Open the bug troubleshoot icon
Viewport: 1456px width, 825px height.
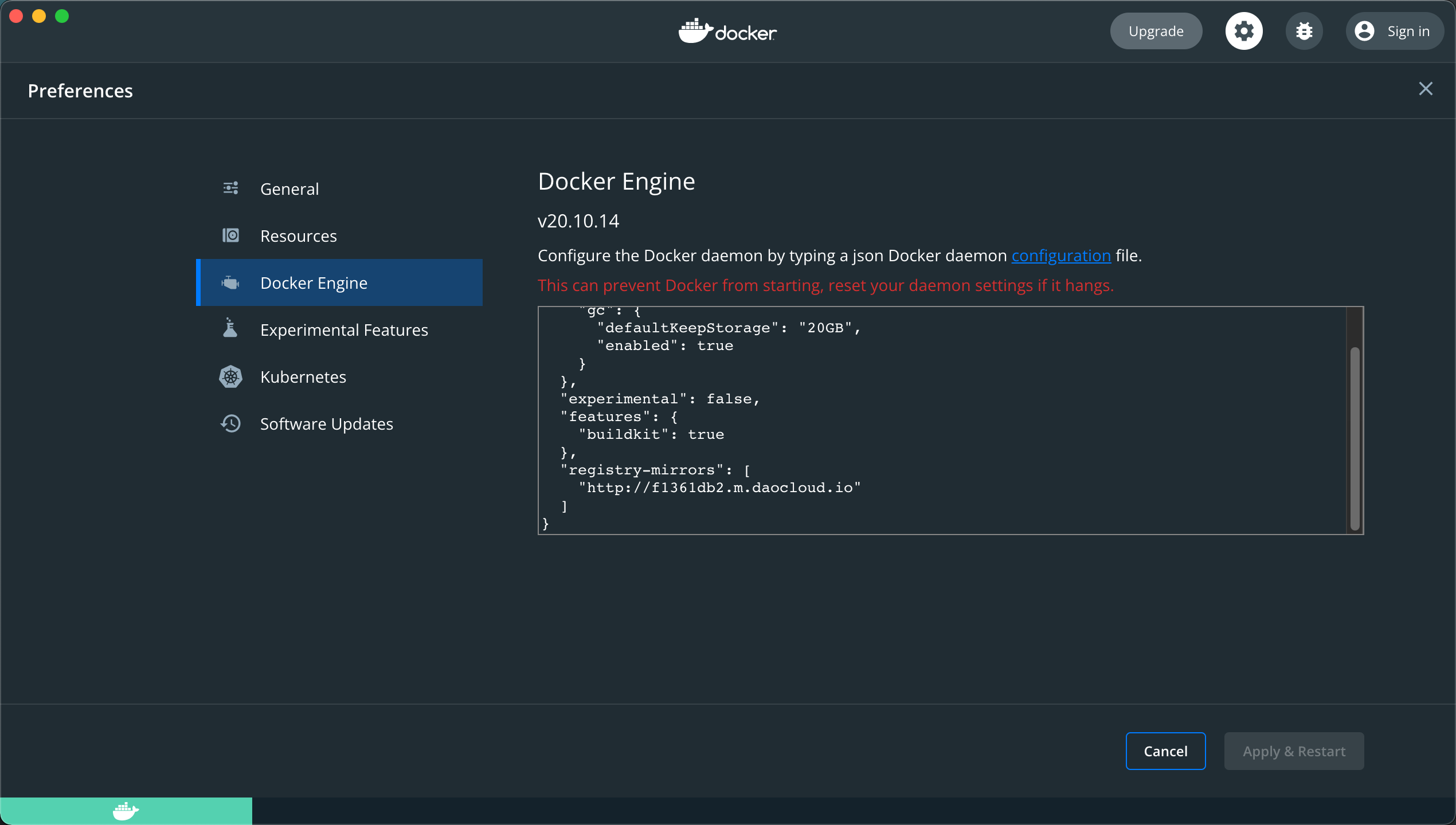[1304, 31]
